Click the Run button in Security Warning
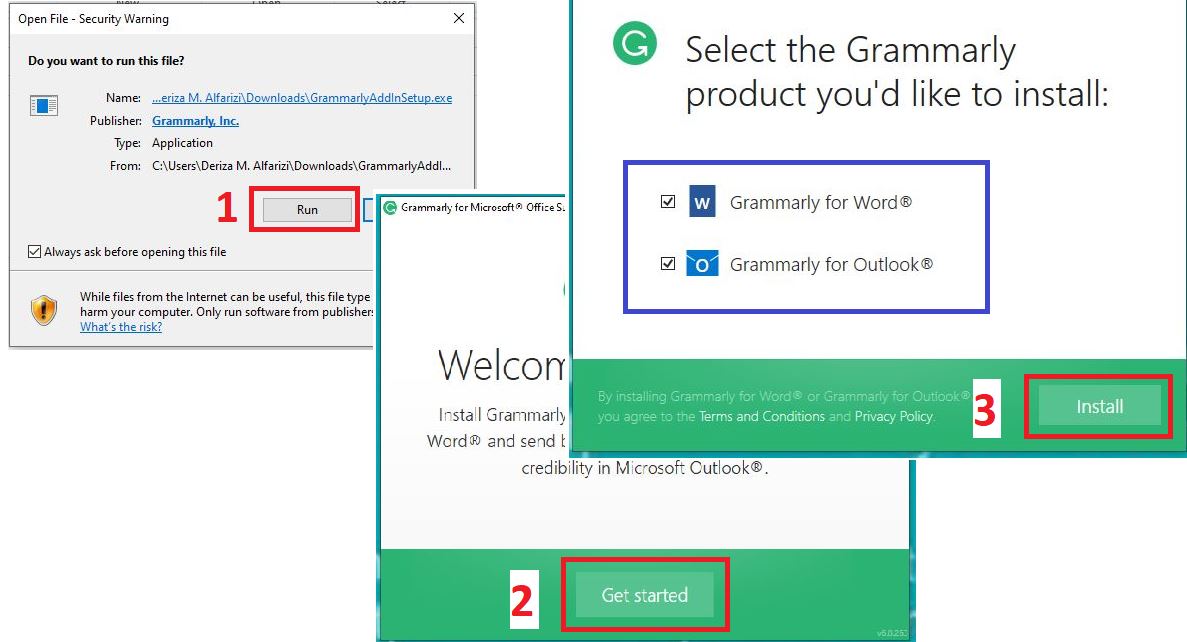 click(307, 210)
